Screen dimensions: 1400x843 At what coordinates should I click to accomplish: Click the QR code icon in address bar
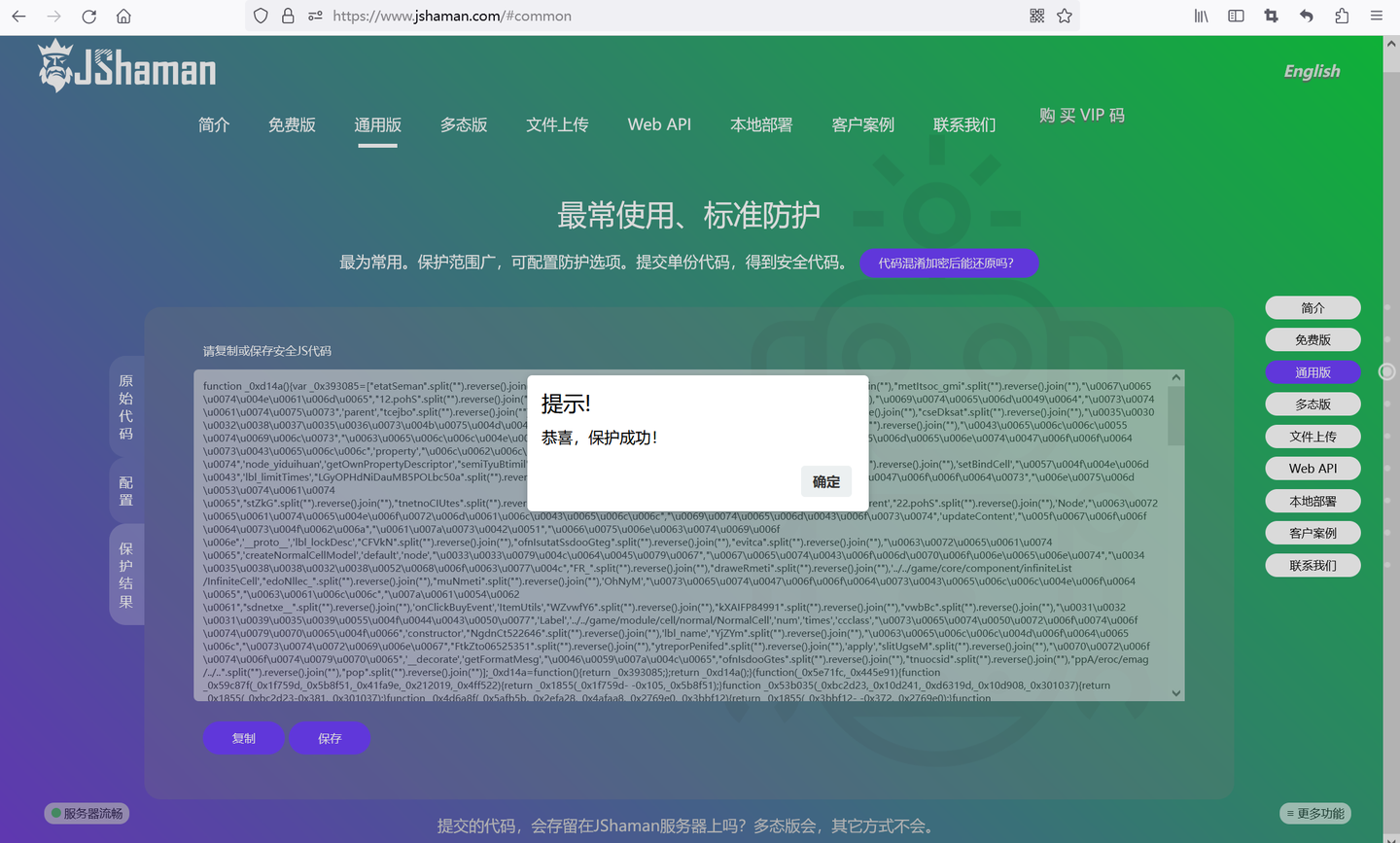pos(1037,17)
